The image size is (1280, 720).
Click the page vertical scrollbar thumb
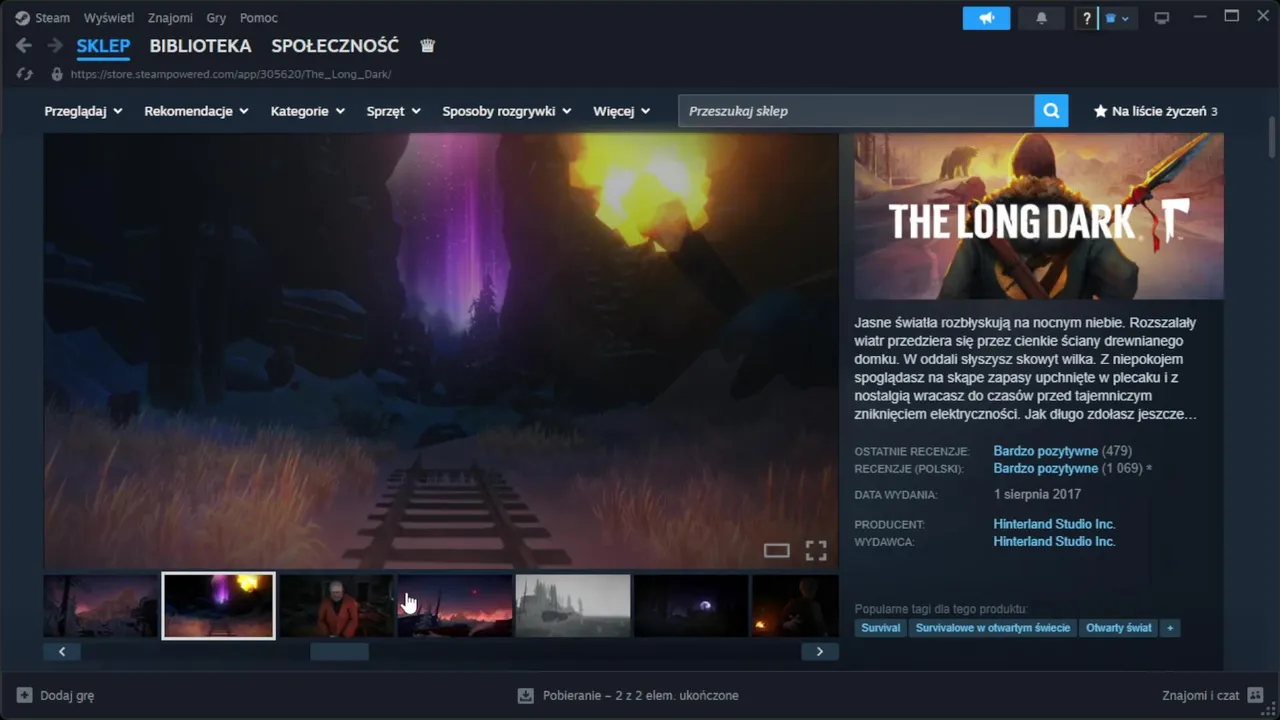pos(1272,137)
